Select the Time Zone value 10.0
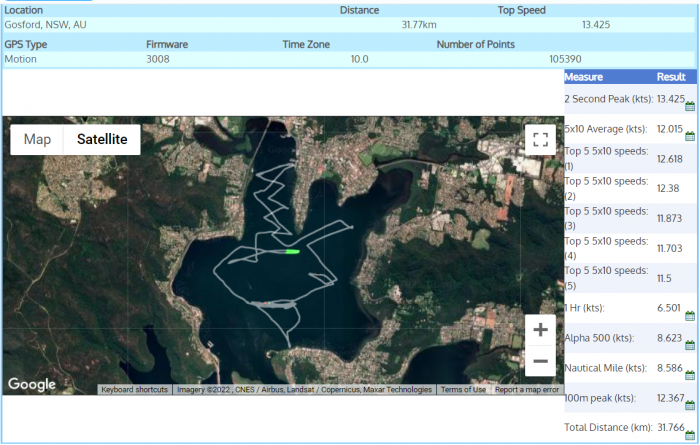This screenshot has width=700, height=445. click(359, 59)
